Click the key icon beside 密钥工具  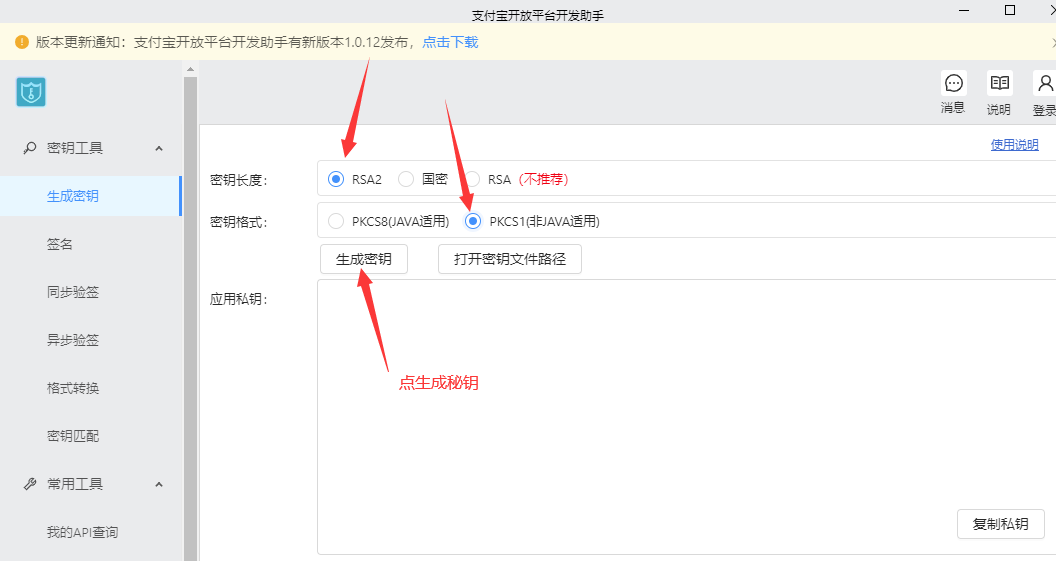click(x=30, y=148)
